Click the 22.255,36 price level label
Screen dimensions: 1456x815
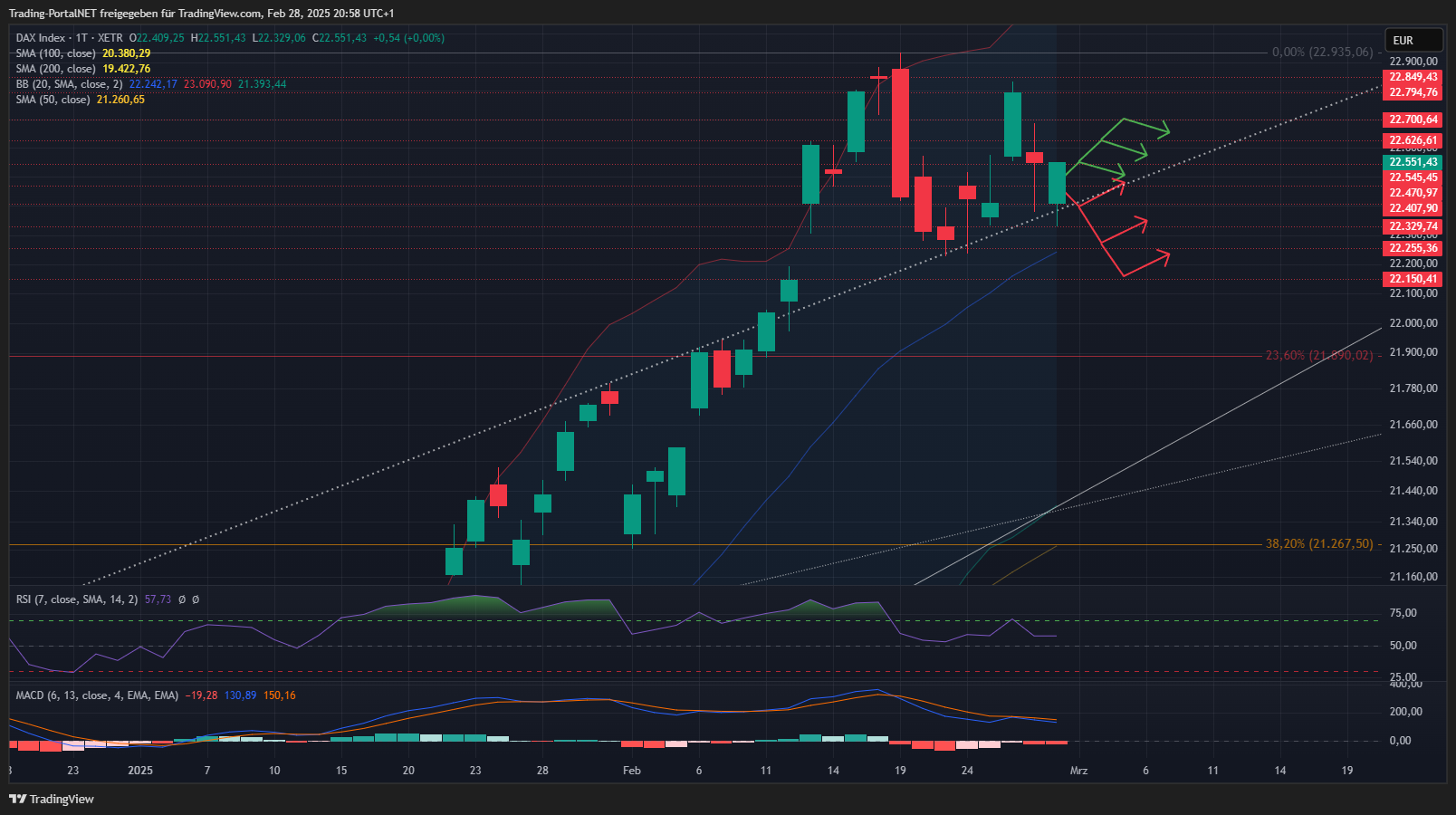[x=1413, y=248]
